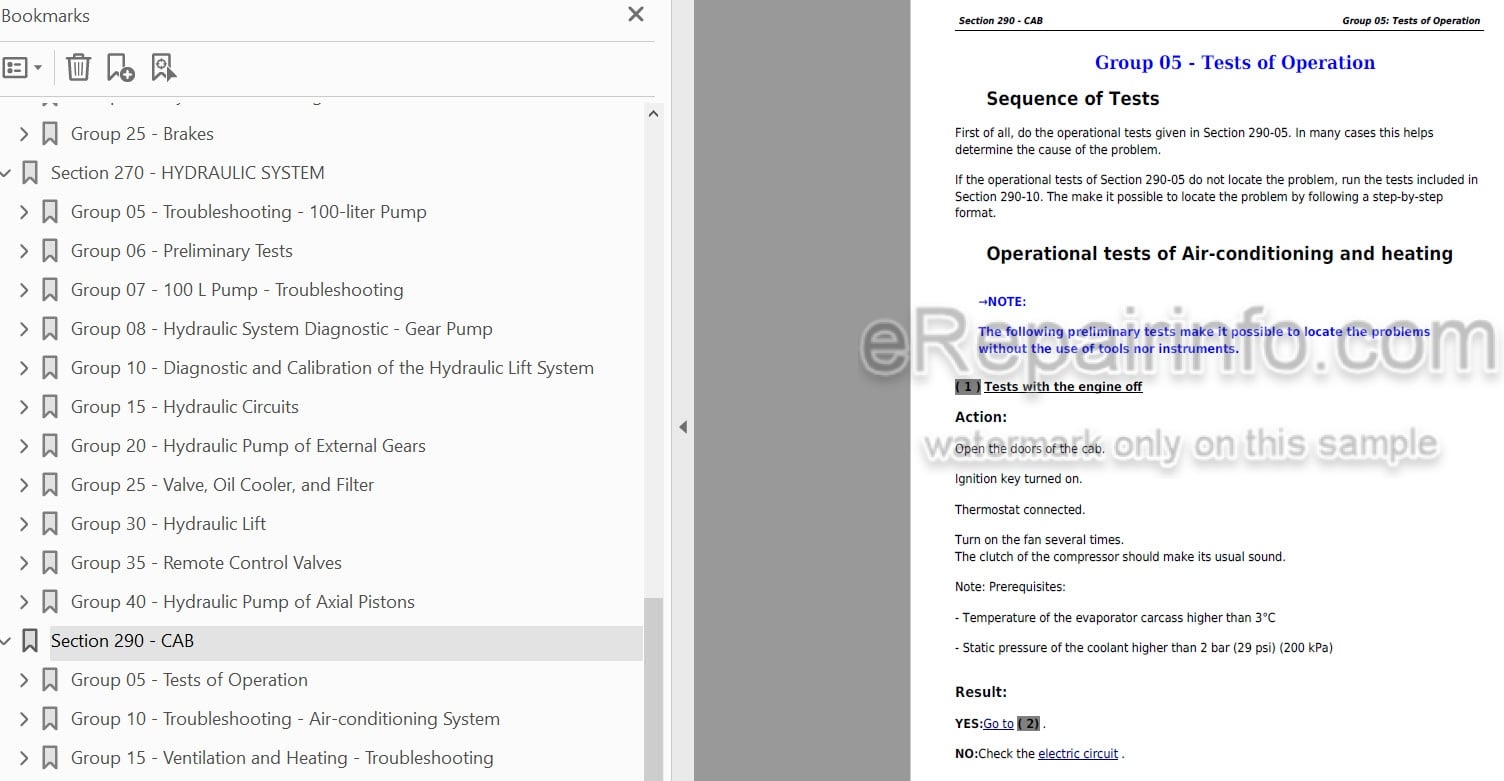This screenshot has height=781, width=1504.
Task: Delete selected bookmark with trash icon
Action: 78,67
